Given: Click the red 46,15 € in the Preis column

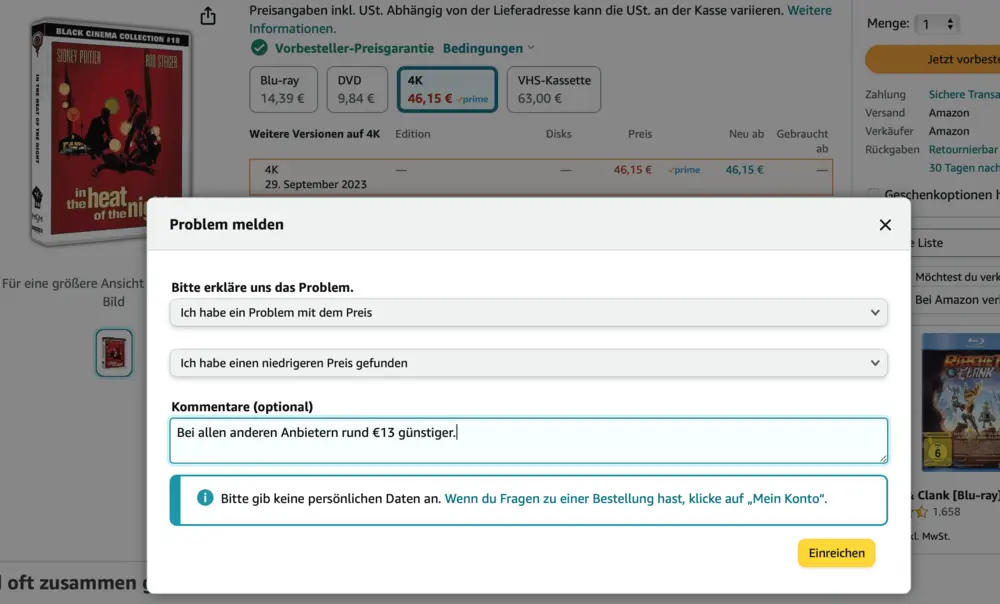Looking at the screenshot, I should click(633, 170).
